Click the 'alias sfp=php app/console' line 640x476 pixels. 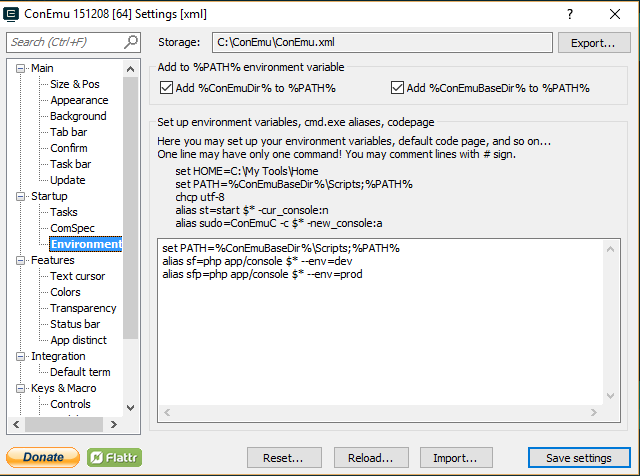pyautogui.click(x=262, y=274)
